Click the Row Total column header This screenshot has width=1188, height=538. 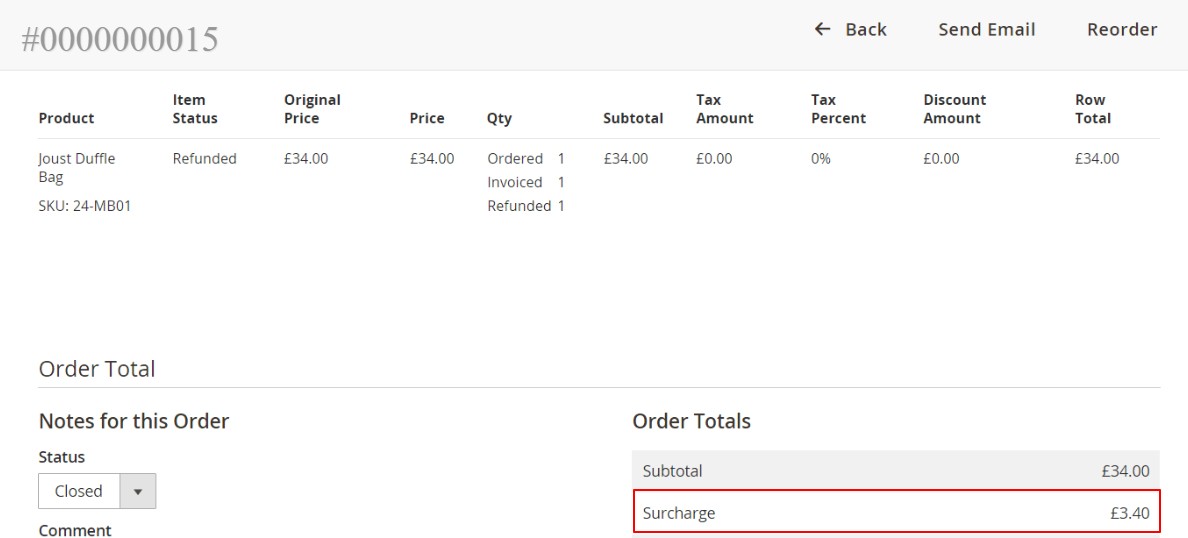tap(1092, 109)
